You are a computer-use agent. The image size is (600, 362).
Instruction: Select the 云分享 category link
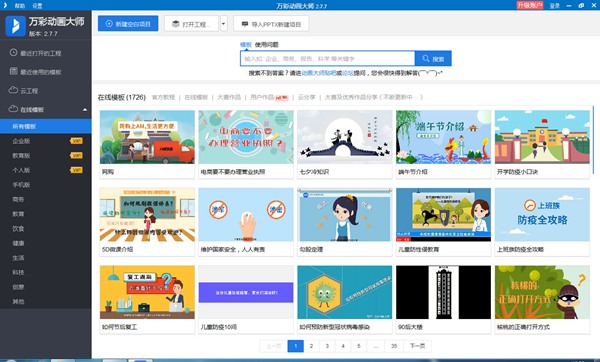(x=307, y=97)
